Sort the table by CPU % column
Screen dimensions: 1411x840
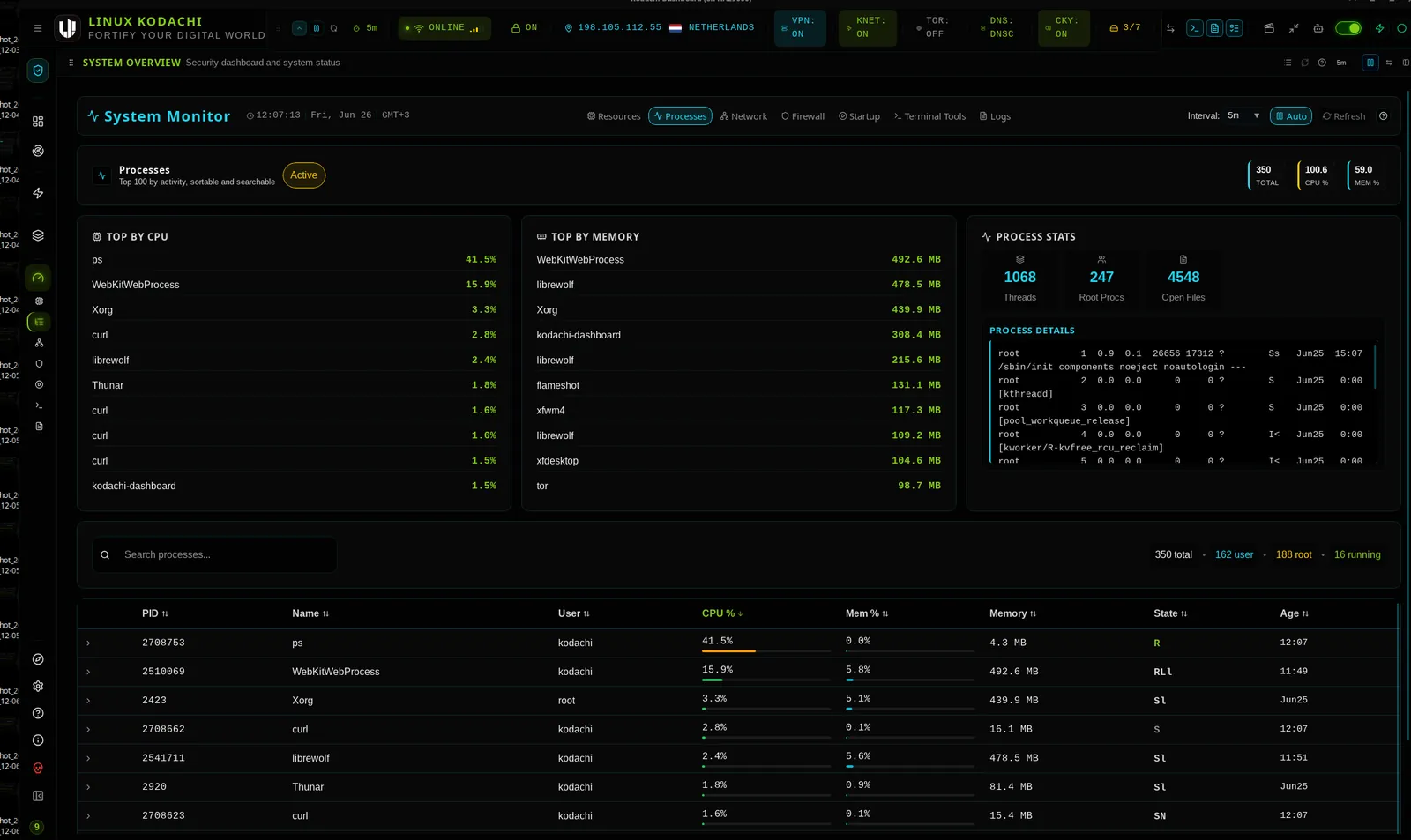pyautogui.click(x=722, y=613)
